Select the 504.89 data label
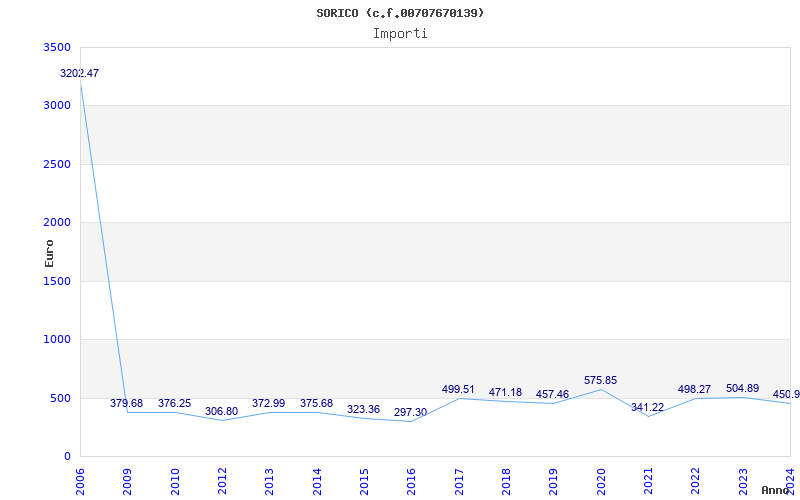Image resolution: width=800 pixels, height=500 pixels. coord(742,388)
